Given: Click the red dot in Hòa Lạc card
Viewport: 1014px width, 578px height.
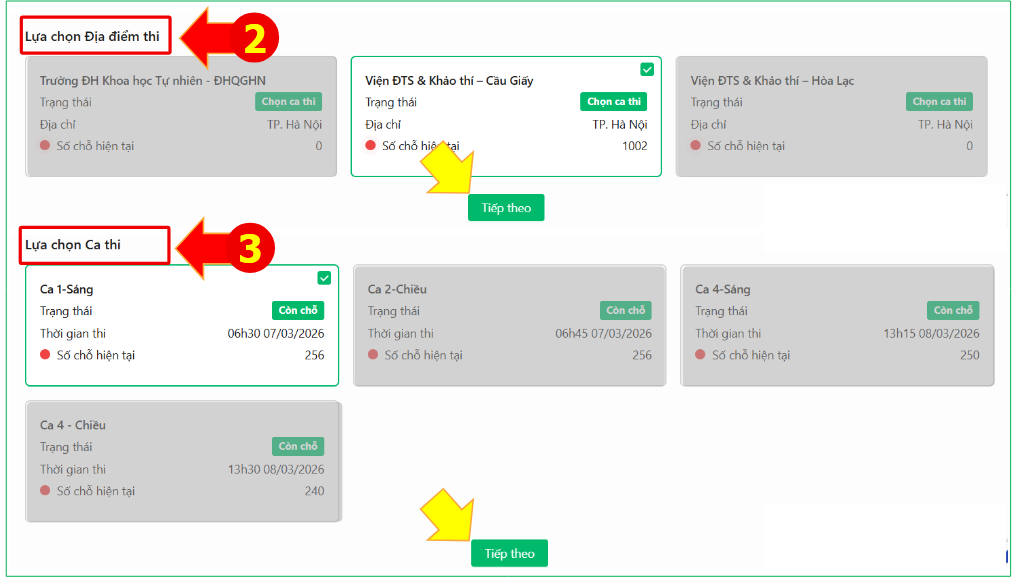Looking at the screenshot, I should [x=696, y=146].
